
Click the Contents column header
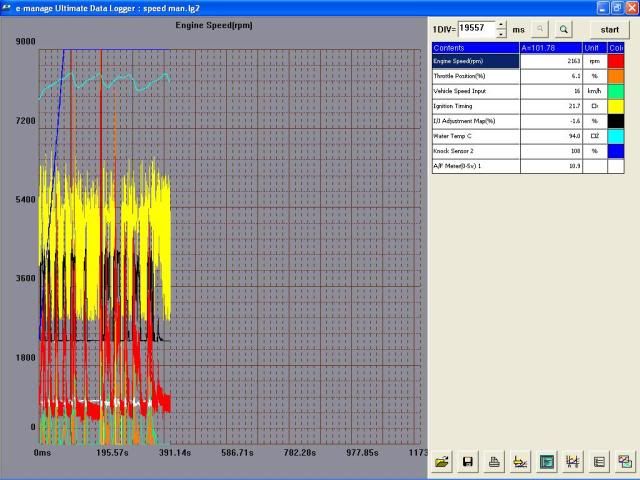click(476, 48)
